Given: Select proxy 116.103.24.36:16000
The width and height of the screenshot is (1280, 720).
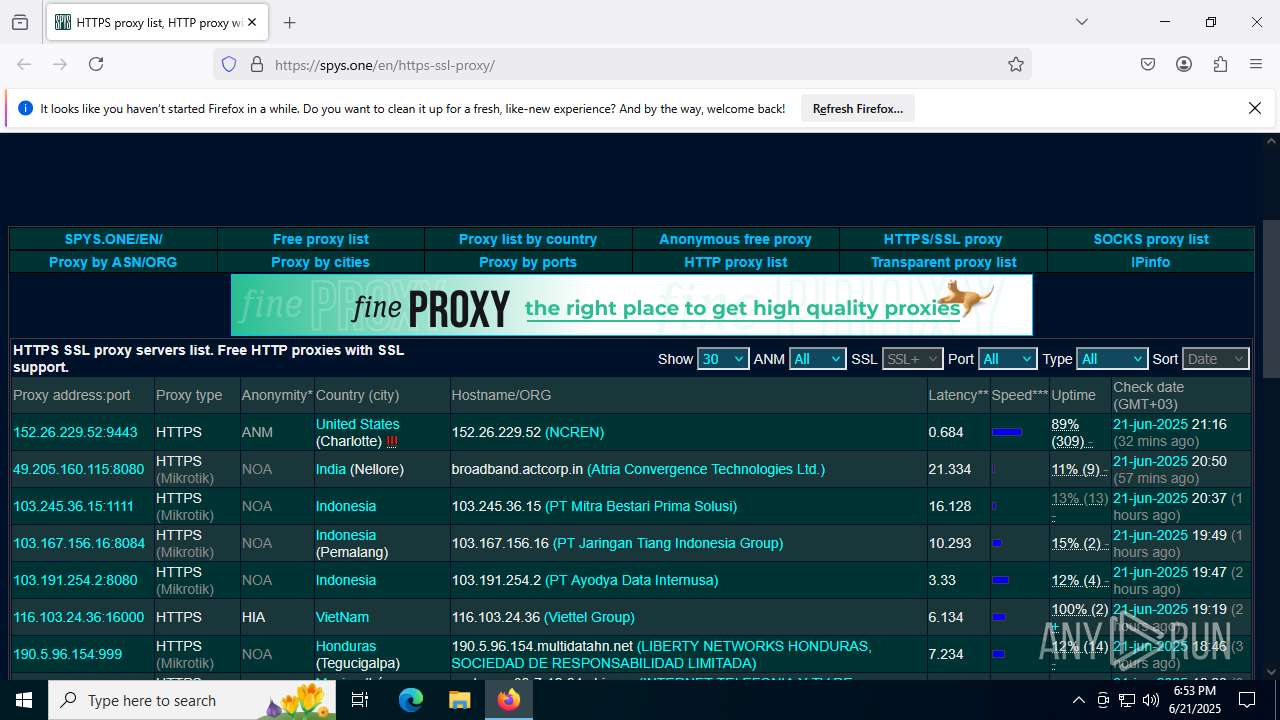Looking at the screenshot, I should point(78,617).
